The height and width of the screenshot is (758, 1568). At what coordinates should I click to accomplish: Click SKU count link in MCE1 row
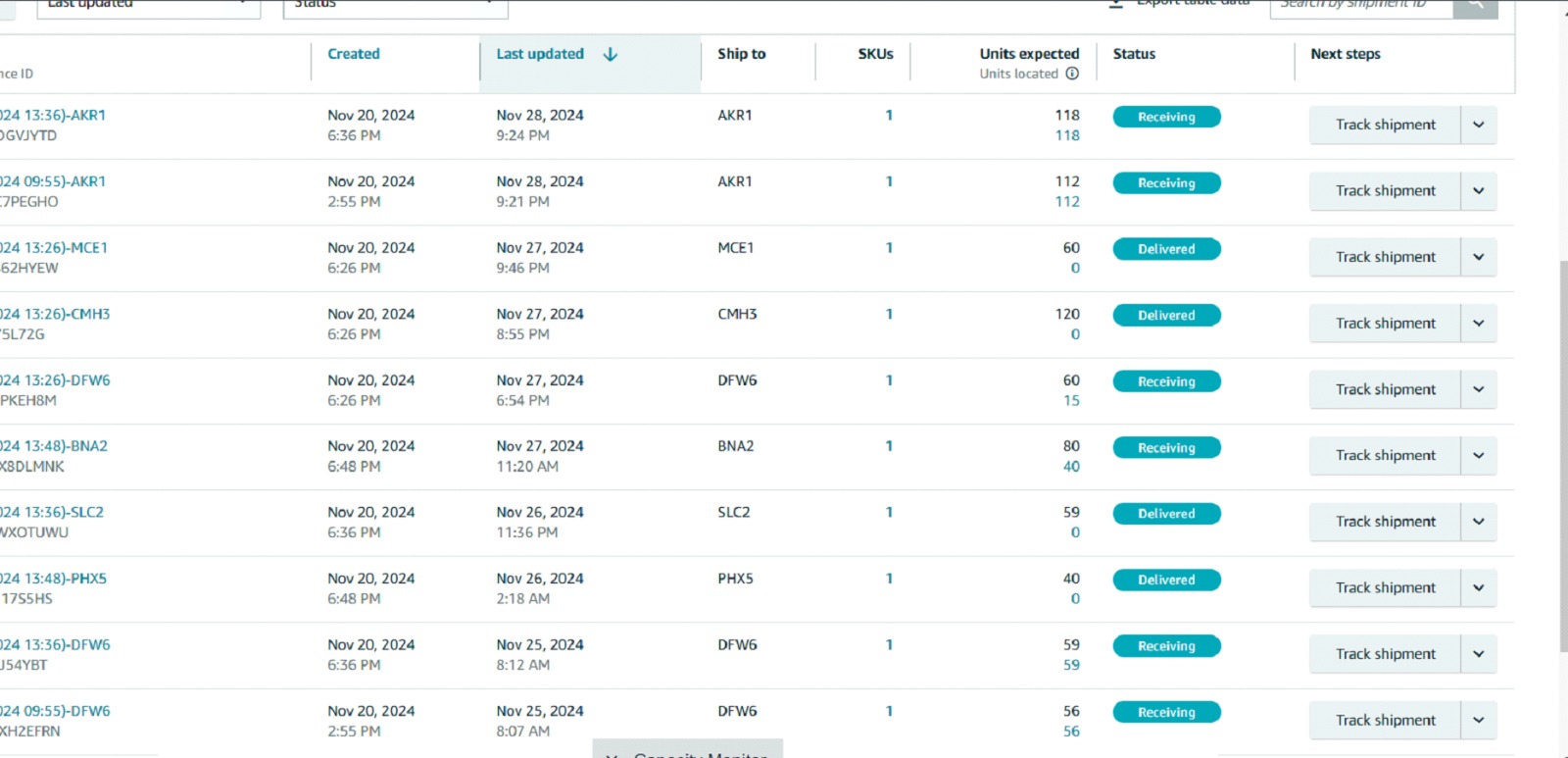pos(889,248)
